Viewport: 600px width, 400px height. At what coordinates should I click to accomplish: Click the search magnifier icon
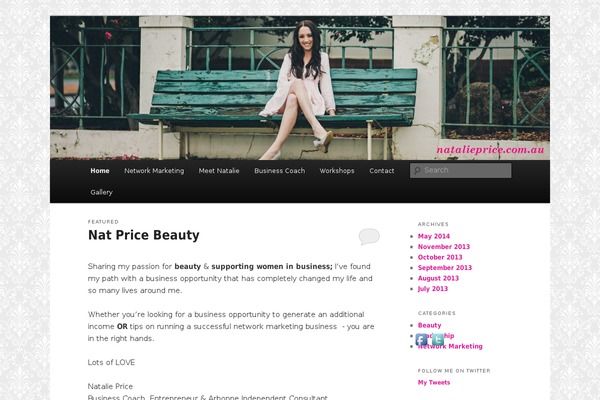click(x=417, y=171)
